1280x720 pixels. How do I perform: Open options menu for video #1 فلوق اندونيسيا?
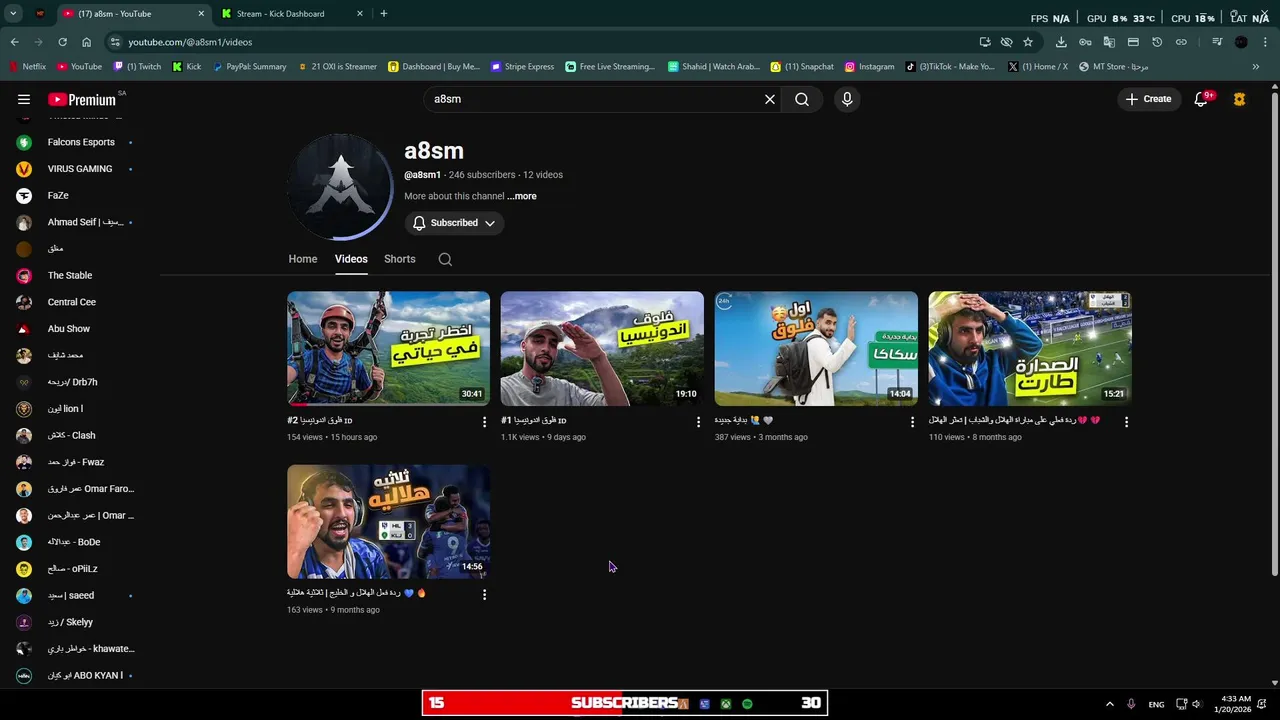tap(698, 422)
